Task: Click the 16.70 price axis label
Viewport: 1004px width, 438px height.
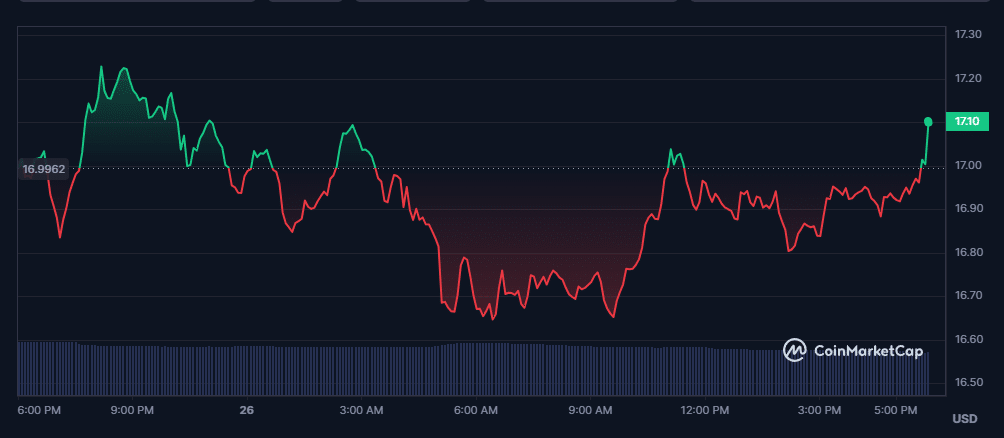Action: (x=967, y=296)
